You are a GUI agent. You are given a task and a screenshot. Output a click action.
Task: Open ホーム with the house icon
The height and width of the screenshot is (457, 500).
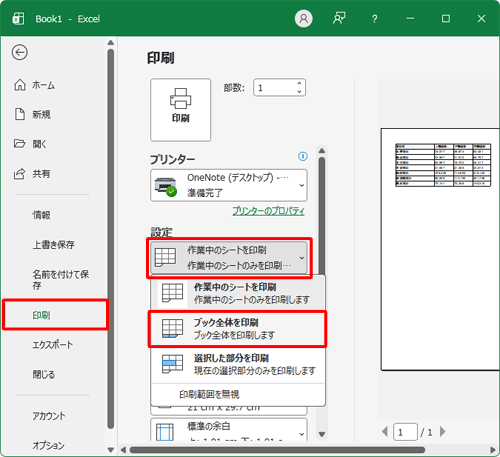pyautogui.click(x=20, y=85)
